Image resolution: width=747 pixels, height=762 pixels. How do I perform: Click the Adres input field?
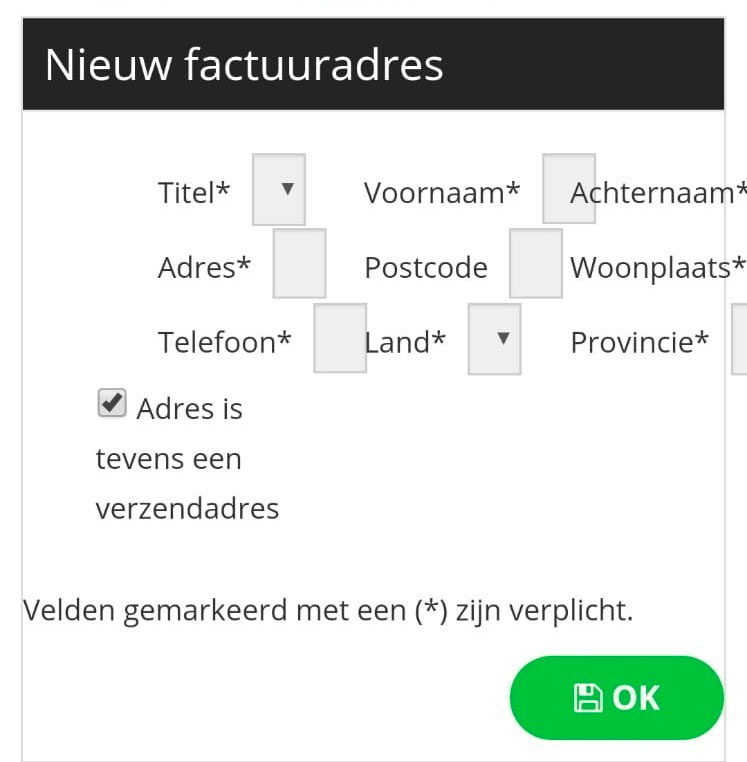[299, 264]
